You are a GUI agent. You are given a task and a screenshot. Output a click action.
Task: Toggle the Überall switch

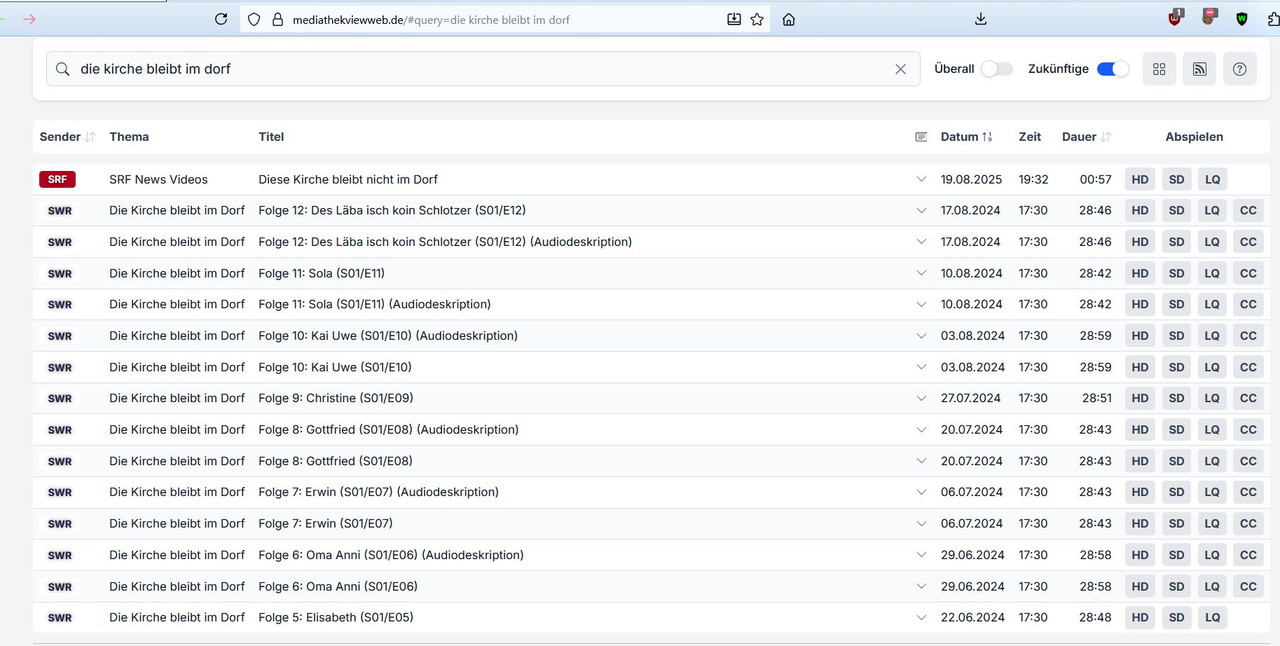996,69
